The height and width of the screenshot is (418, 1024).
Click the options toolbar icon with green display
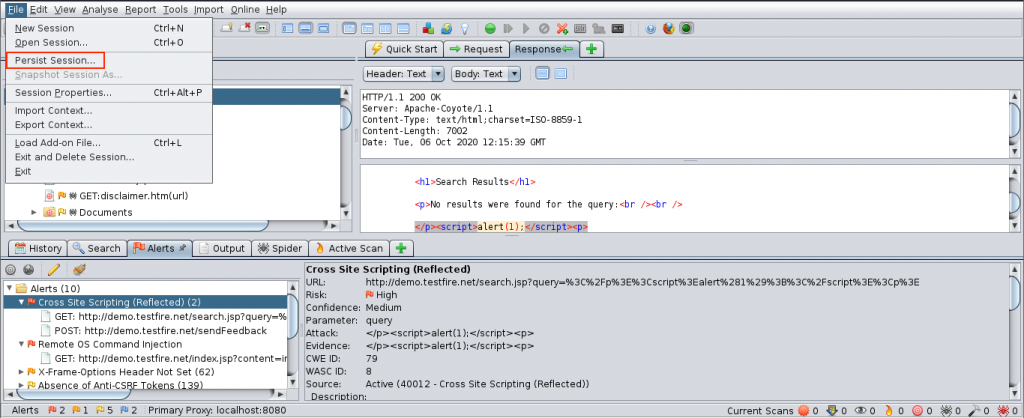coord(263,28)
